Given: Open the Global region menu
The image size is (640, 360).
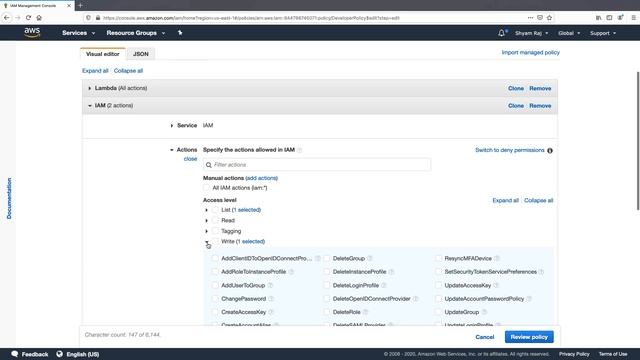Looking at the screenshot, I should pyautogui.click(x=569, y=33).
